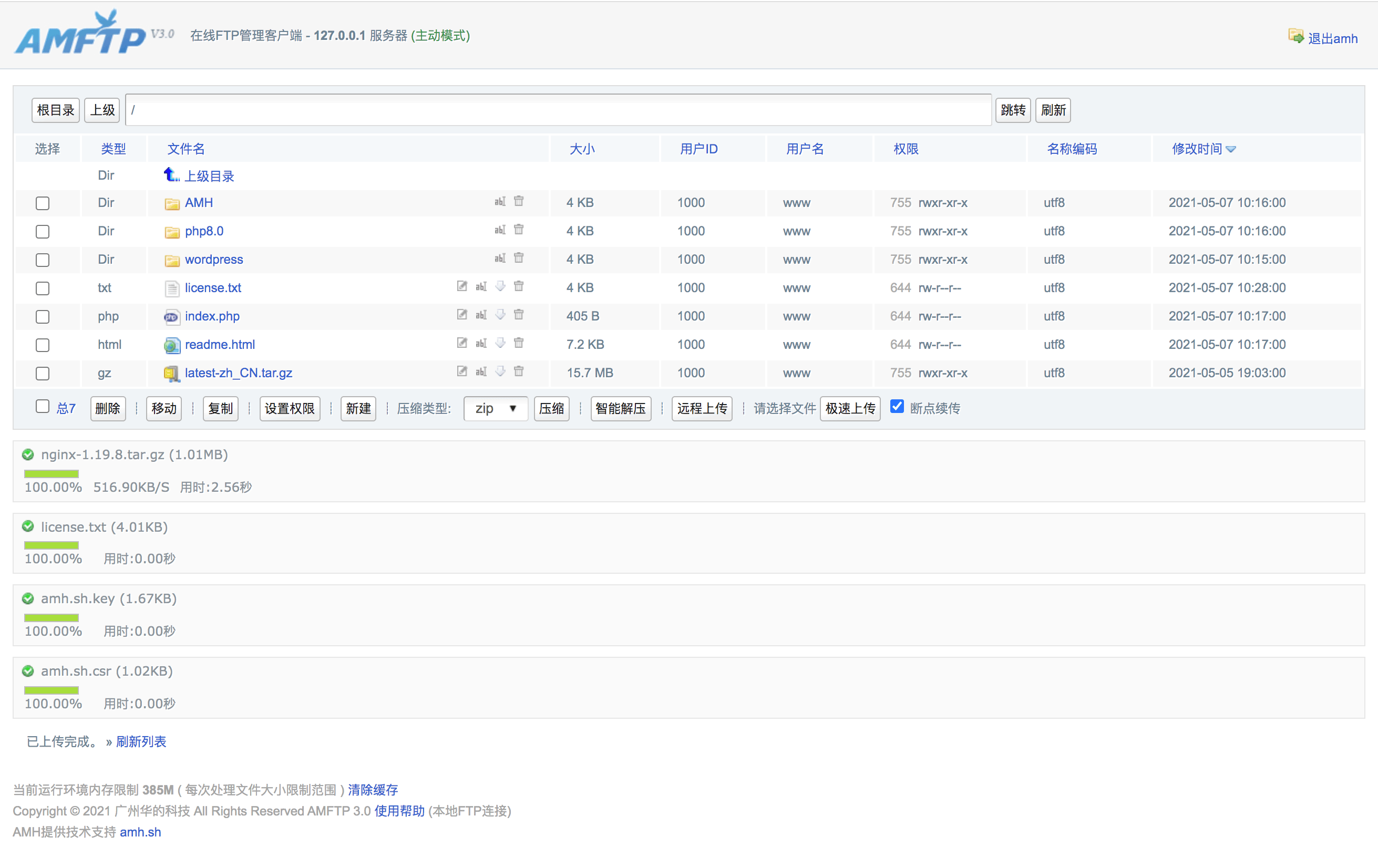Click the 智能解压 button

(620, 409)
